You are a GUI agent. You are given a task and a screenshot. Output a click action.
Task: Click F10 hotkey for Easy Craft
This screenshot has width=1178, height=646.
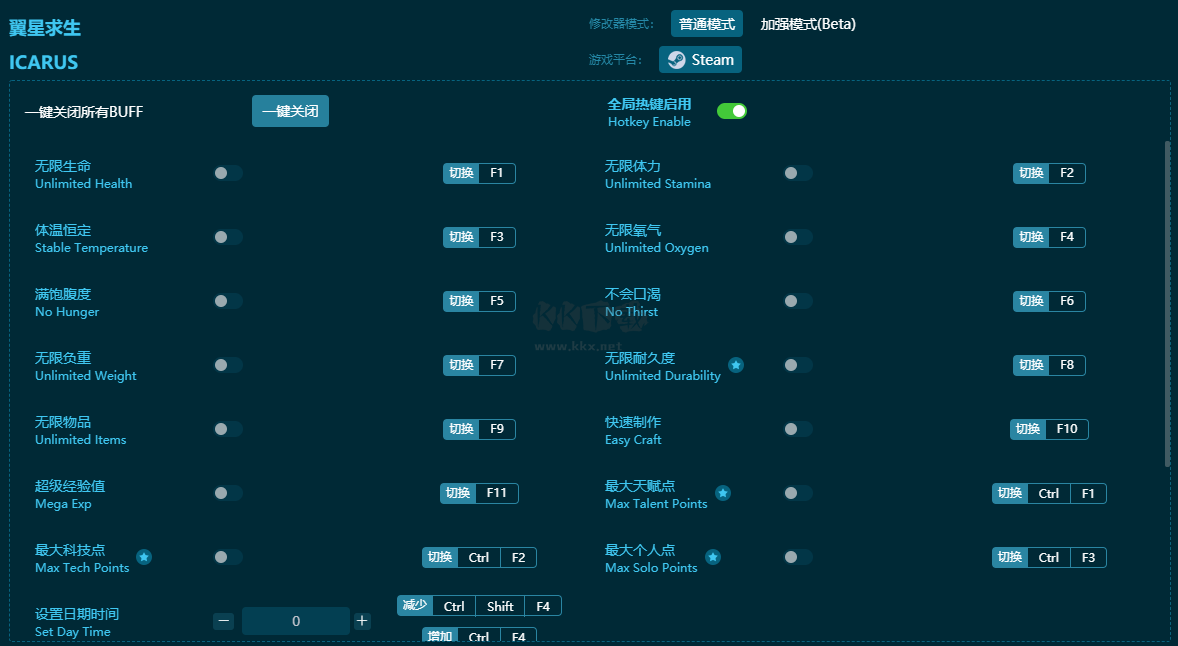pyautogui.click(x=1067, y=429)
